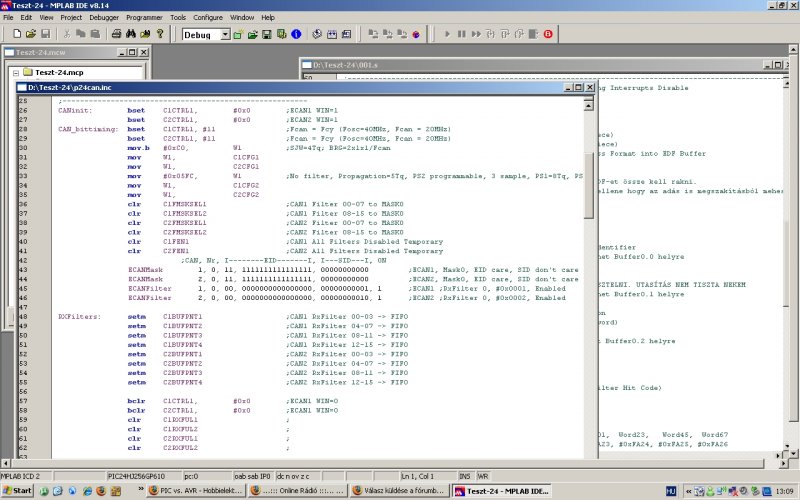This screenshot has height=500, width=800.
Task: Click the HU language indicator in tray
Action: tap(671, 491)
